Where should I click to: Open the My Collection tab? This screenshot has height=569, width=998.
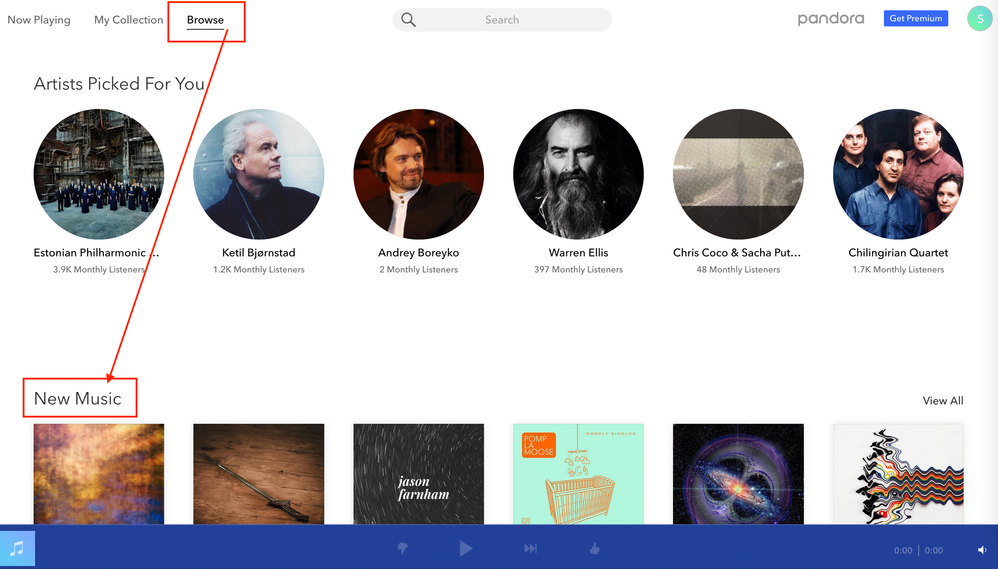[x=128, y=20]
